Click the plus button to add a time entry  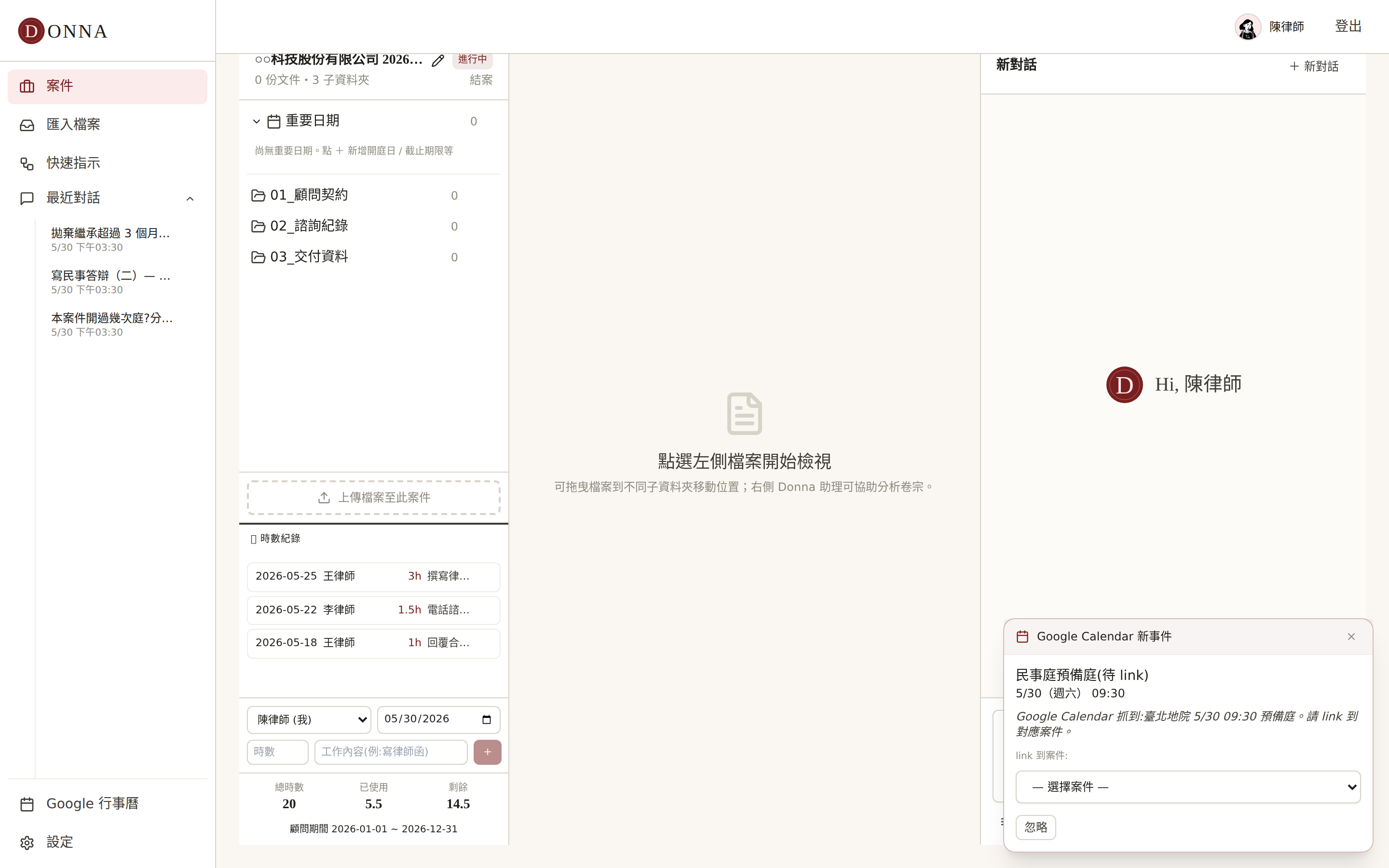[487, 752]
